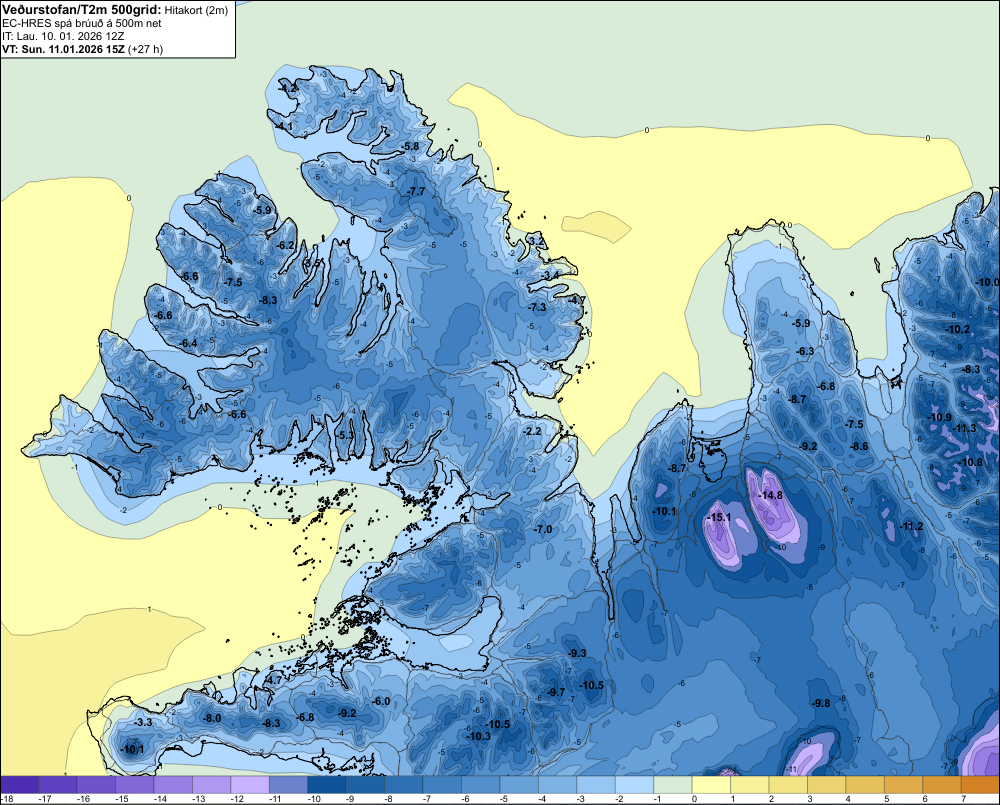The height and width of the screenshot is (805, 1000).
Task: Click the -9.3 temperature value on the map
Action: click(x=577, y=653)
